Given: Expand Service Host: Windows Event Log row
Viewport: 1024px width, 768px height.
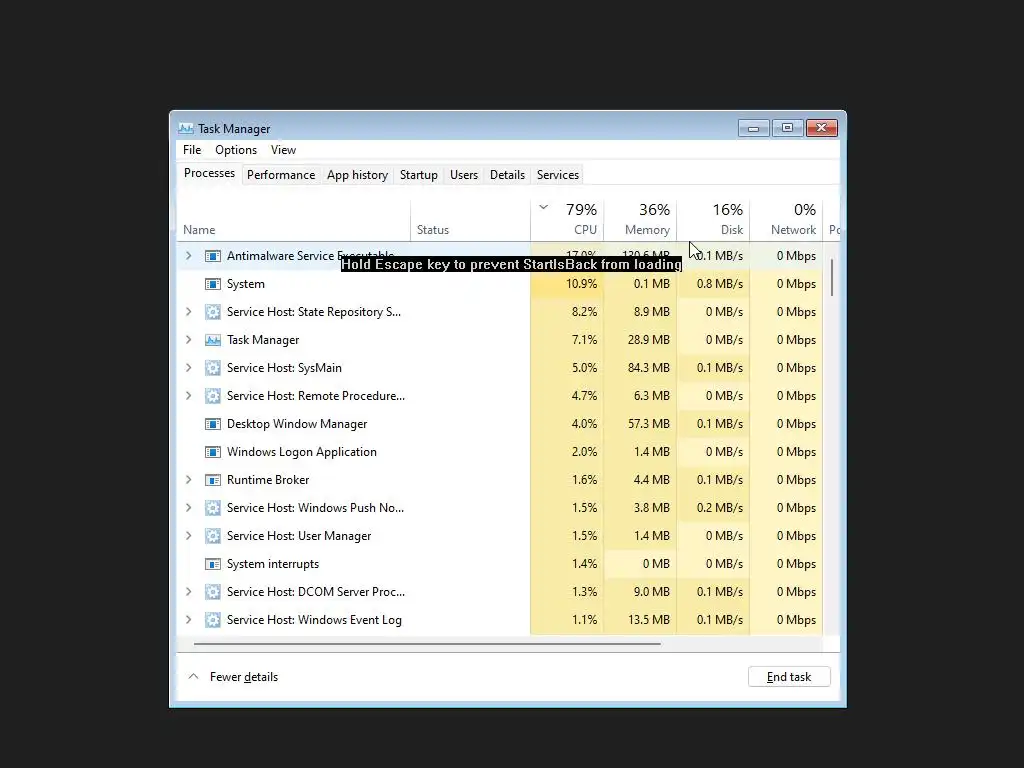Looking at the screenshot, I should click(x=189, y=620).
